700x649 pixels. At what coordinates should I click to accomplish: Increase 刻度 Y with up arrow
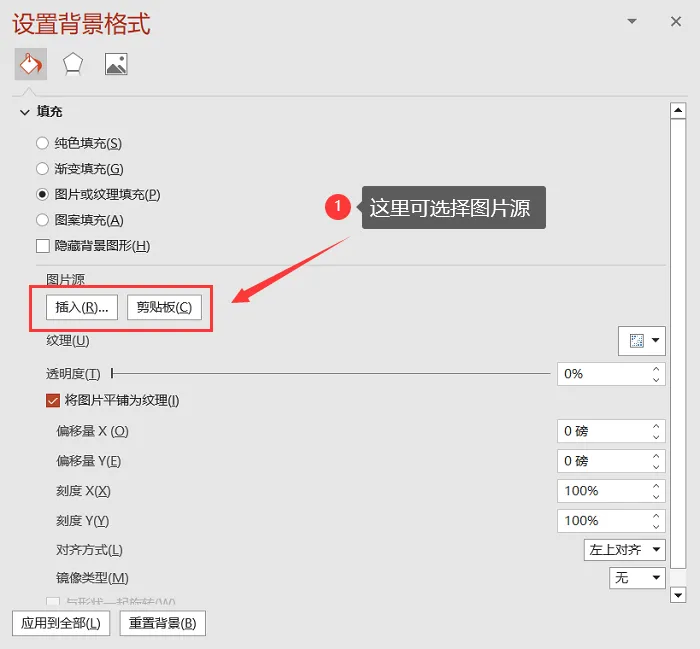(x=656, y=516)
